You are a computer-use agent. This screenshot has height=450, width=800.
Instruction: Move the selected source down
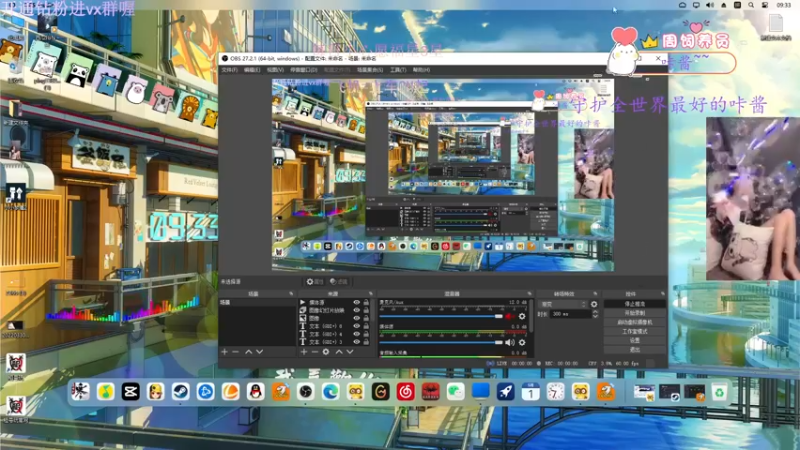pyautogui.click(x=350, y=352)
